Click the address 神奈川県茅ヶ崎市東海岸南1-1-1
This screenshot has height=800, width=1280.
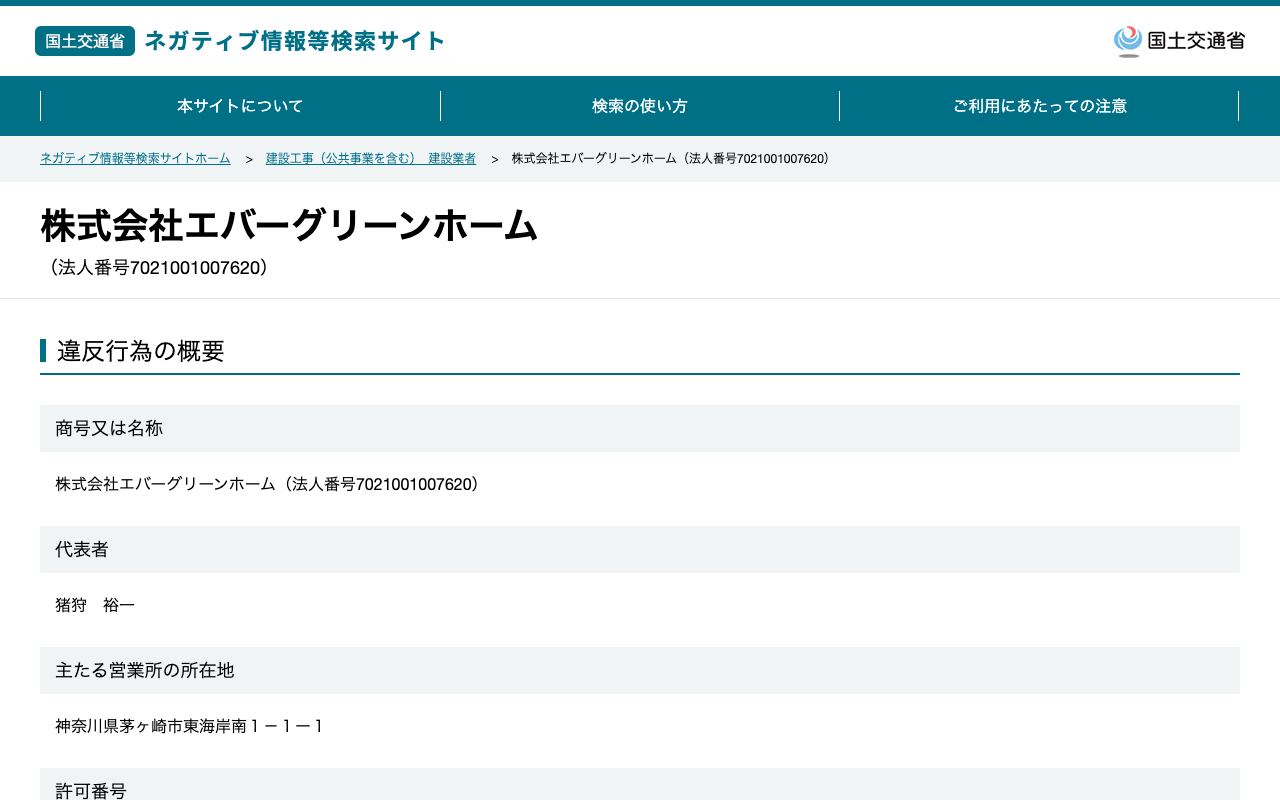click(190, 726)
